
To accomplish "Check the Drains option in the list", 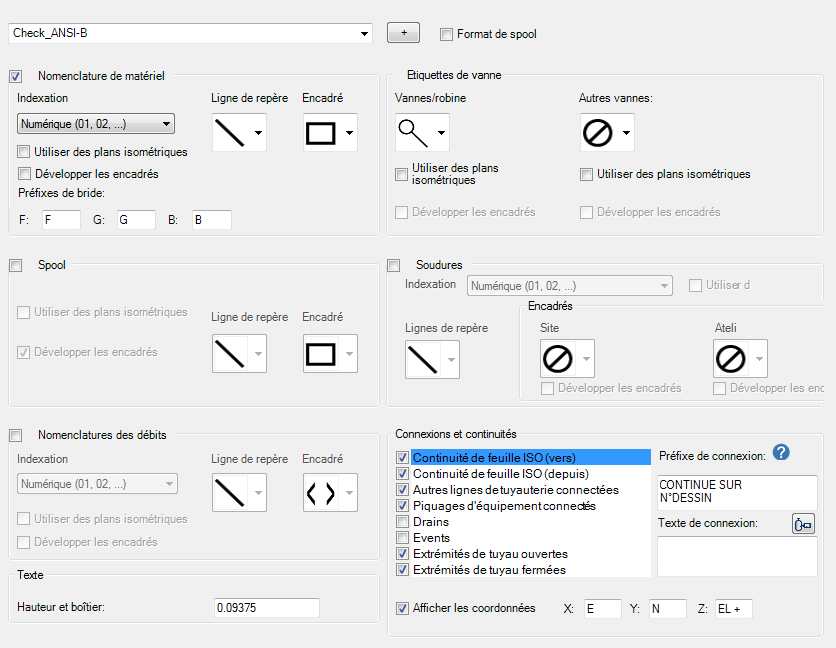I will [403, 522].
